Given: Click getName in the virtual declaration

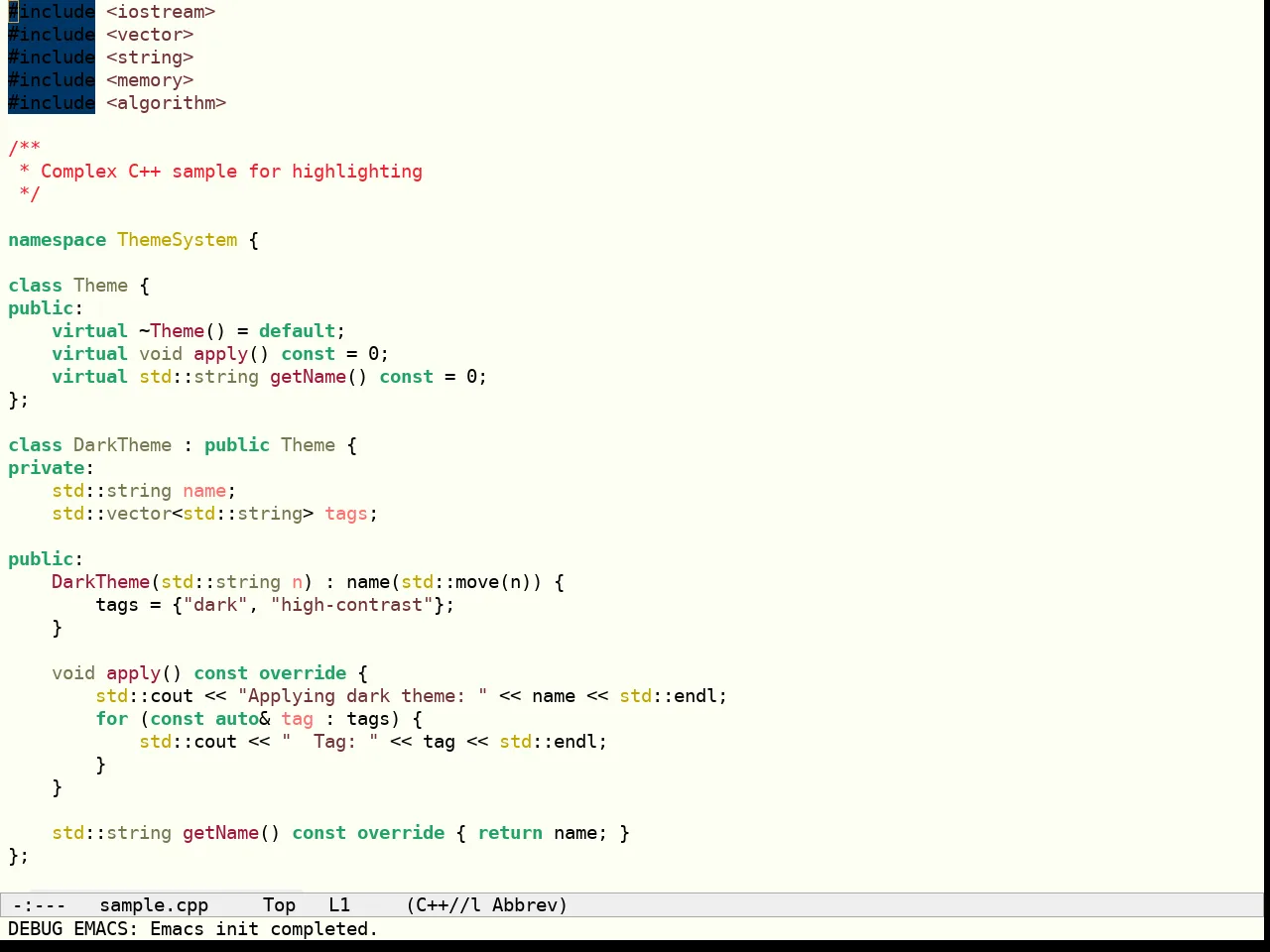Looking at the screenshot, I should (308, 377).
